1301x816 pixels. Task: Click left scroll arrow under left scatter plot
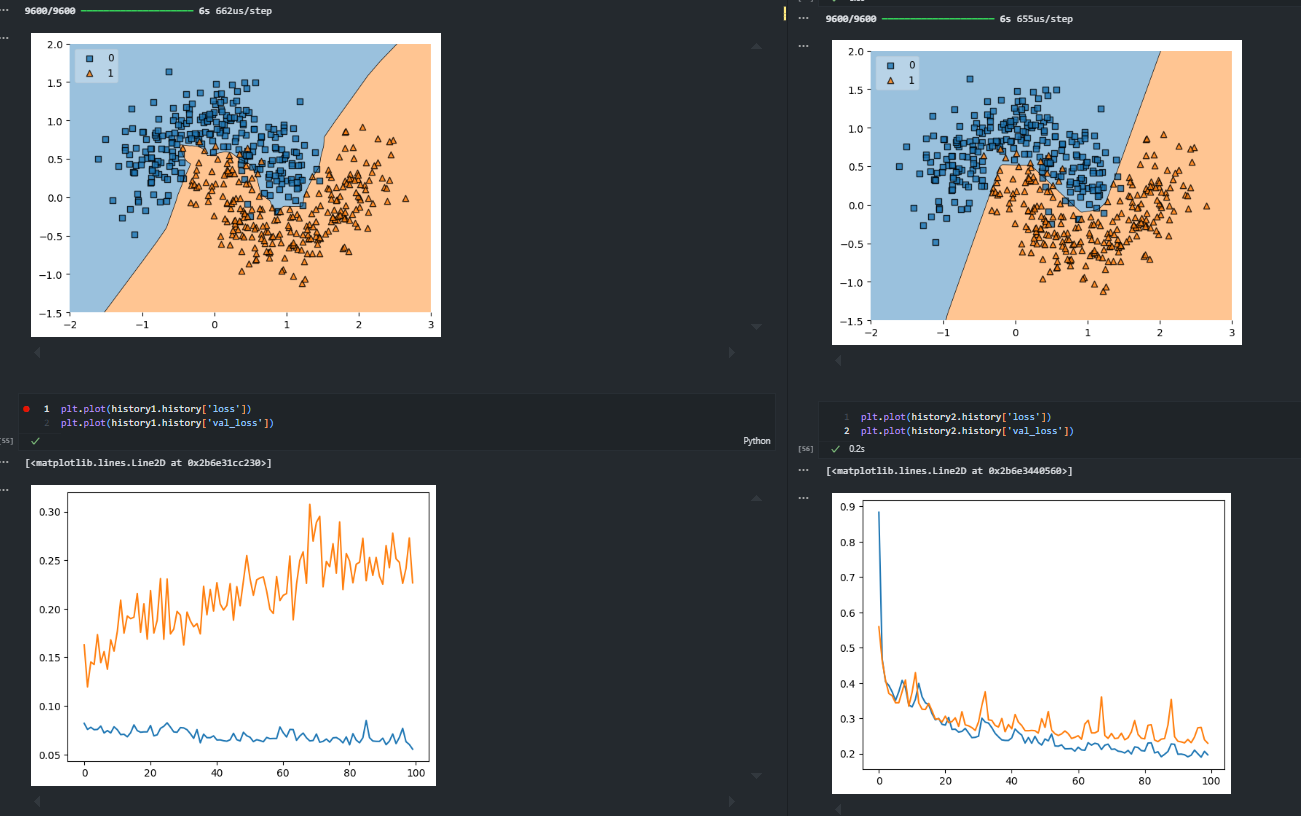[38, 352]
